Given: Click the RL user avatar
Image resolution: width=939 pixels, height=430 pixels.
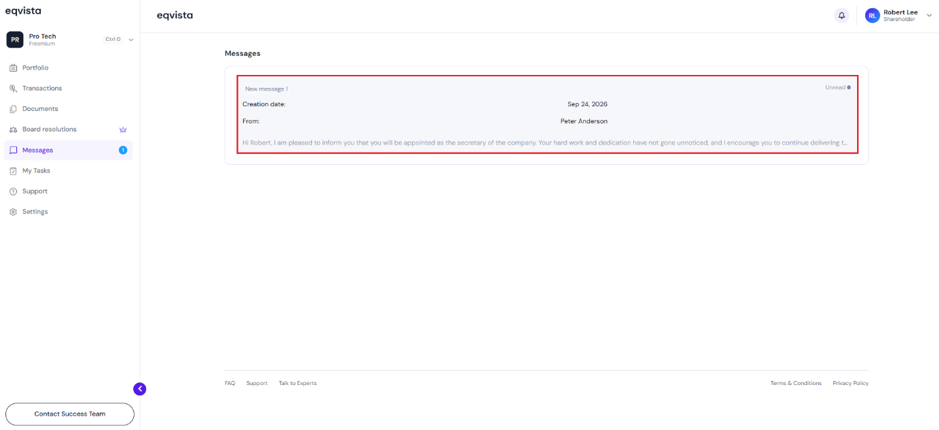Looking at the screenshot, I should click(873, 16).
